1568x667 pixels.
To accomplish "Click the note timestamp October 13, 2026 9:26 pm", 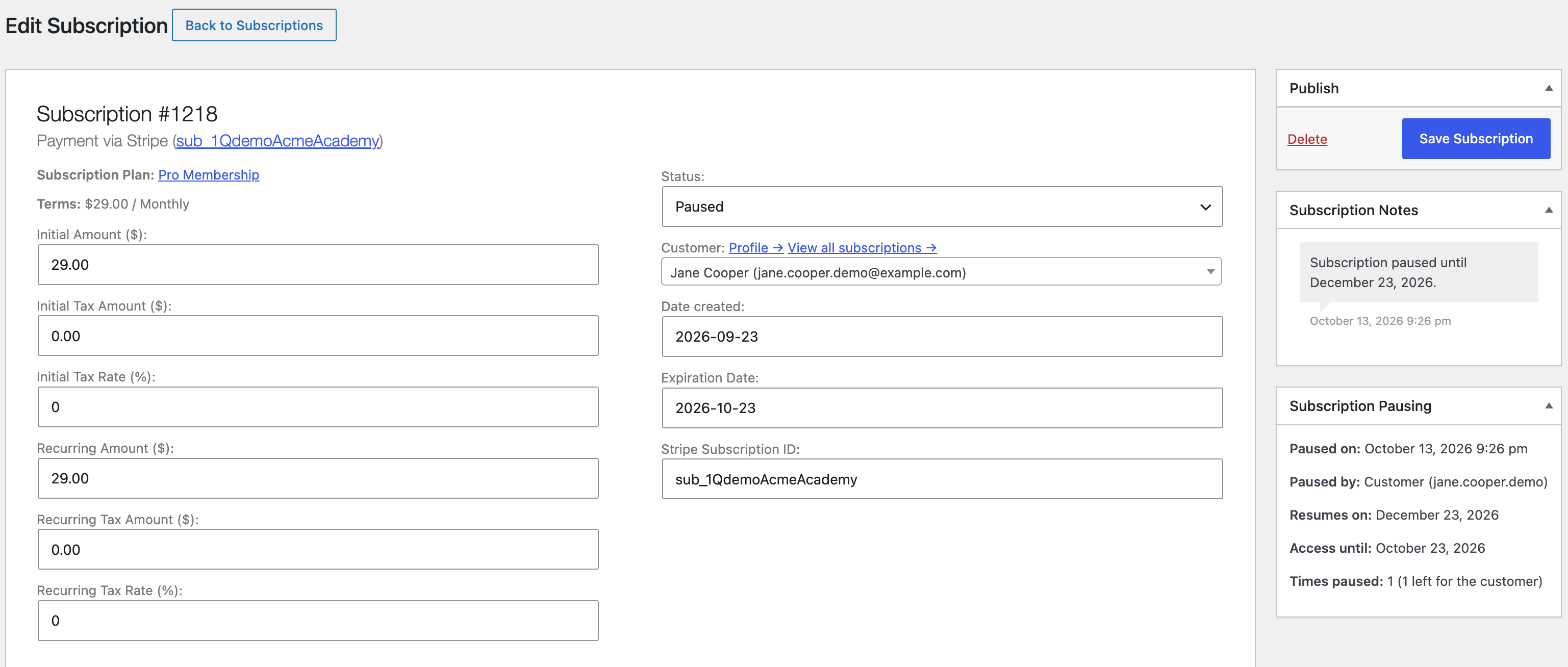I will [x=1380, y=321].
